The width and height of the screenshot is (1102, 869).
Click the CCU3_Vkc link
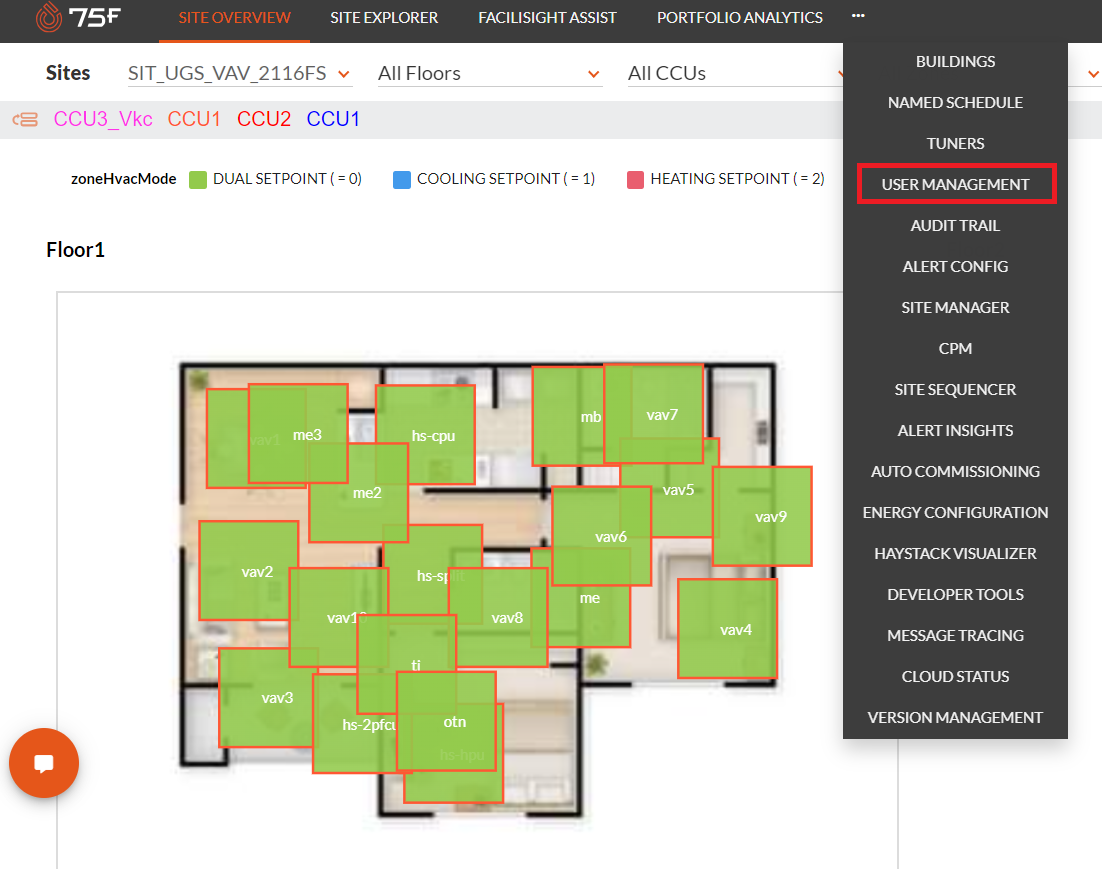pos(103,119)
